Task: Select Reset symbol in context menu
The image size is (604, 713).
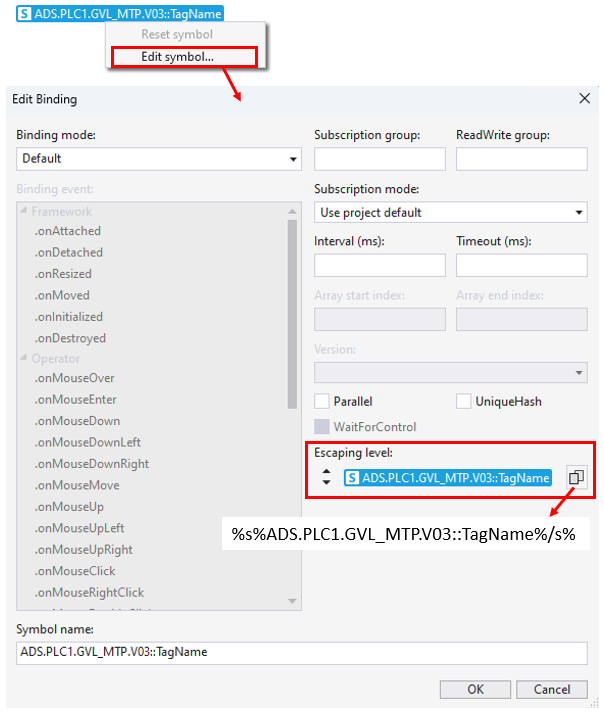Action: [x=177, y=34]
